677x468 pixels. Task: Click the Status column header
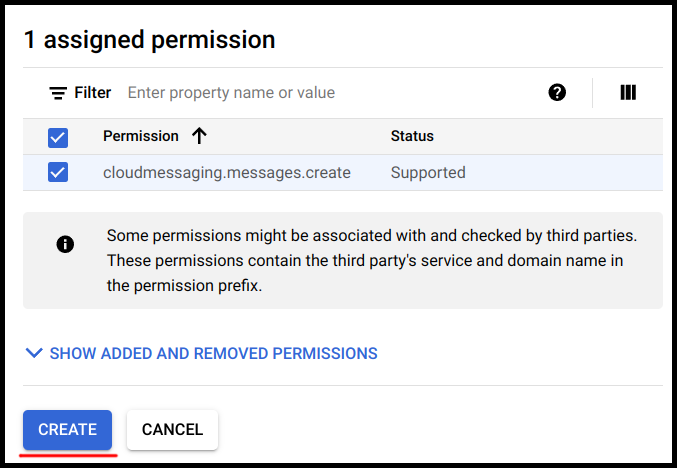[x=412, y=136]
